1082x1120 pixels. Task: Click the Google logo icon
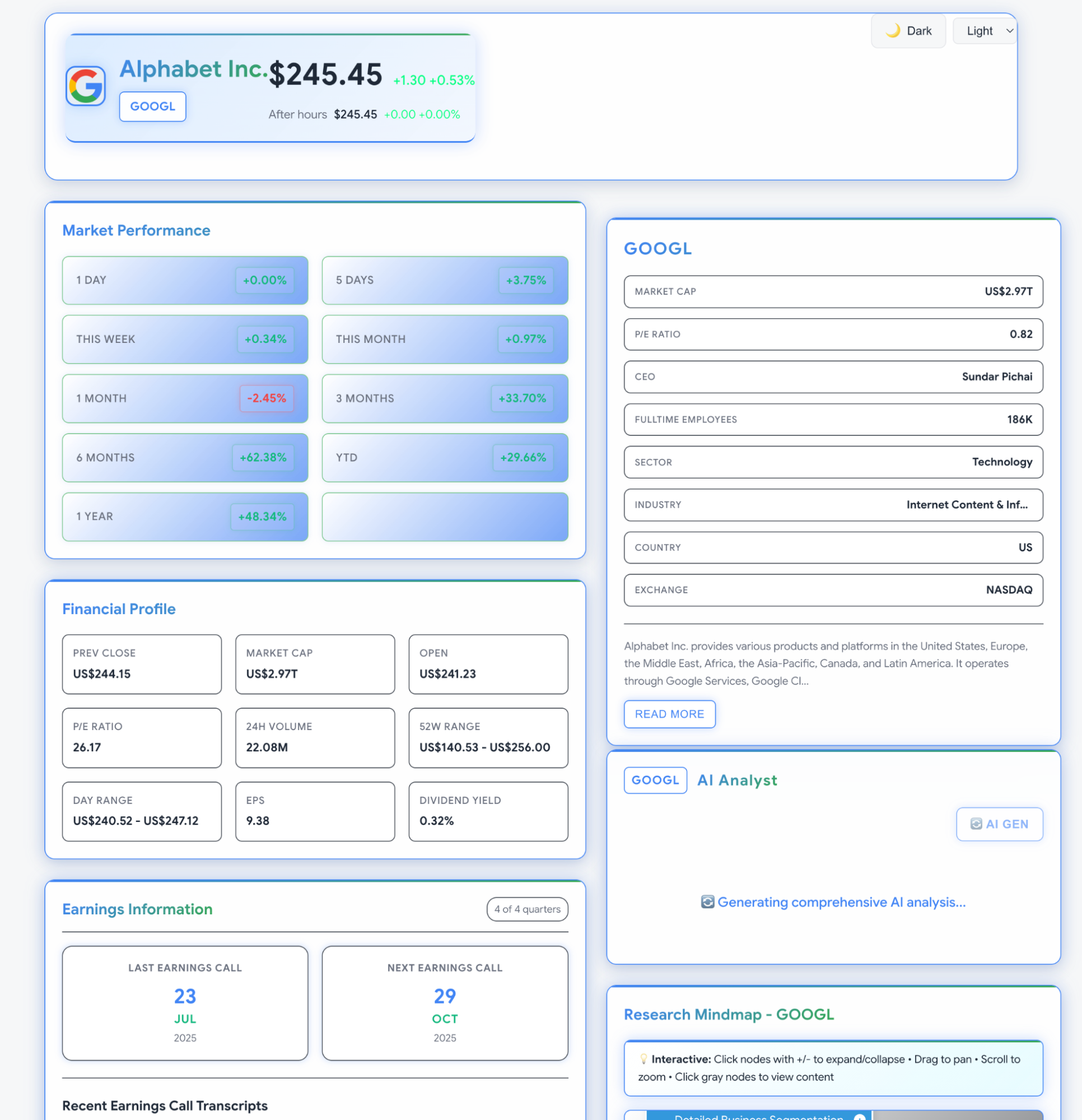tap(86, 86)
